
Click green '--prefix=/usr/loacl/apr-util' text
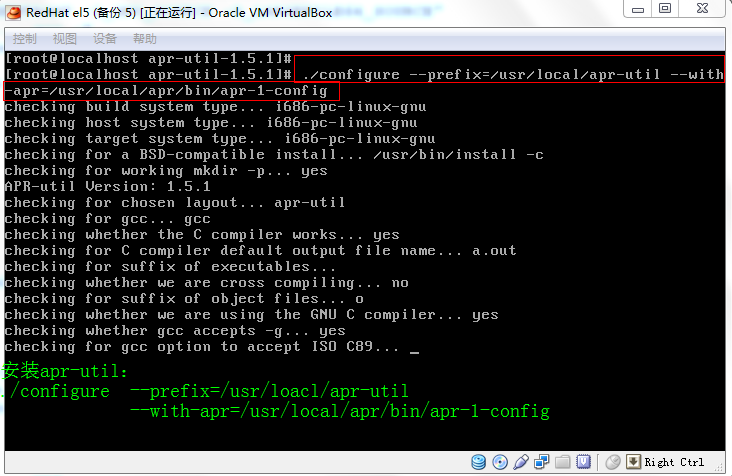(x=269, y=391)
